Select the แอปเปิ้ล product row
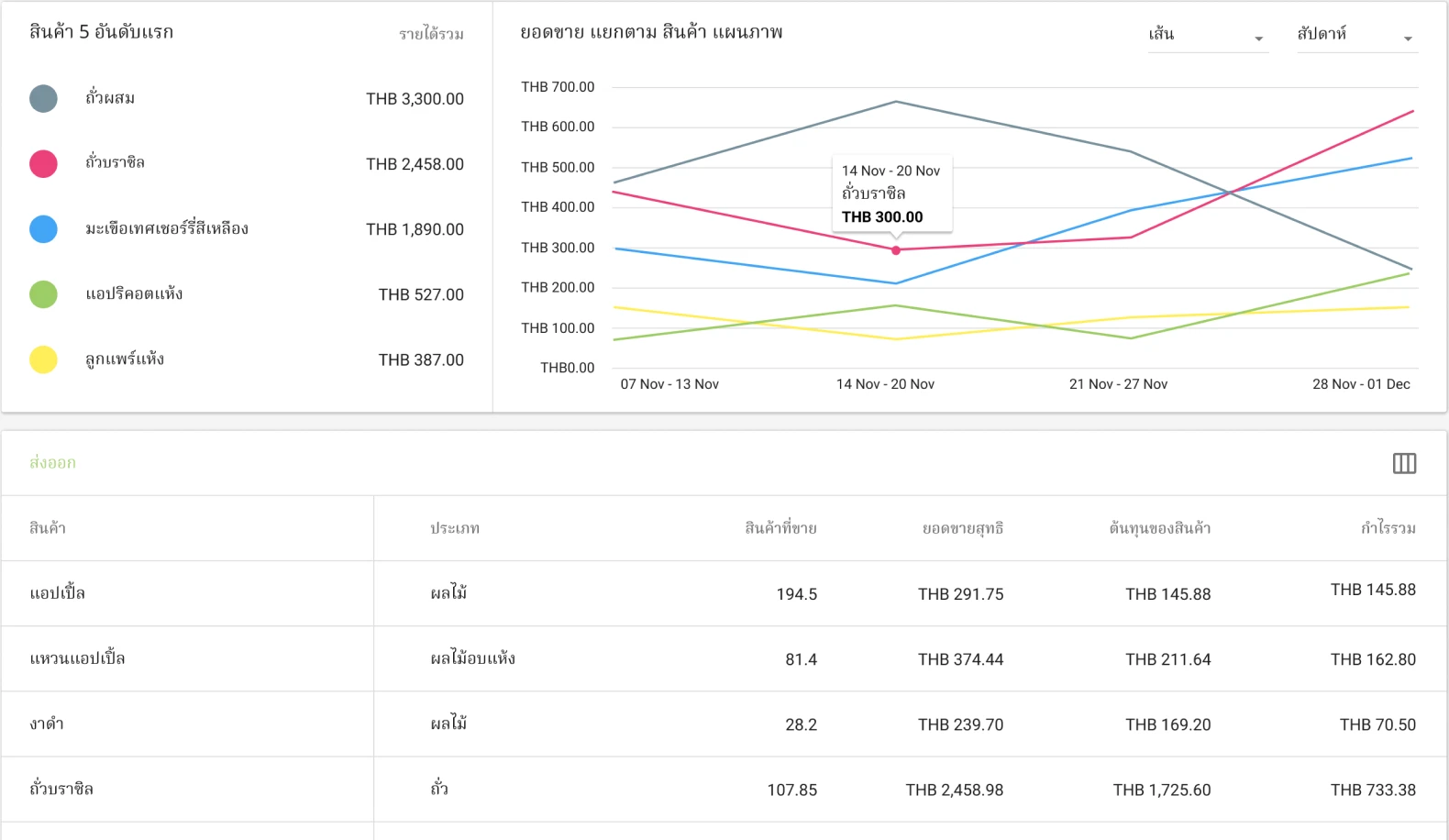1449x840 pixels. 58,593
